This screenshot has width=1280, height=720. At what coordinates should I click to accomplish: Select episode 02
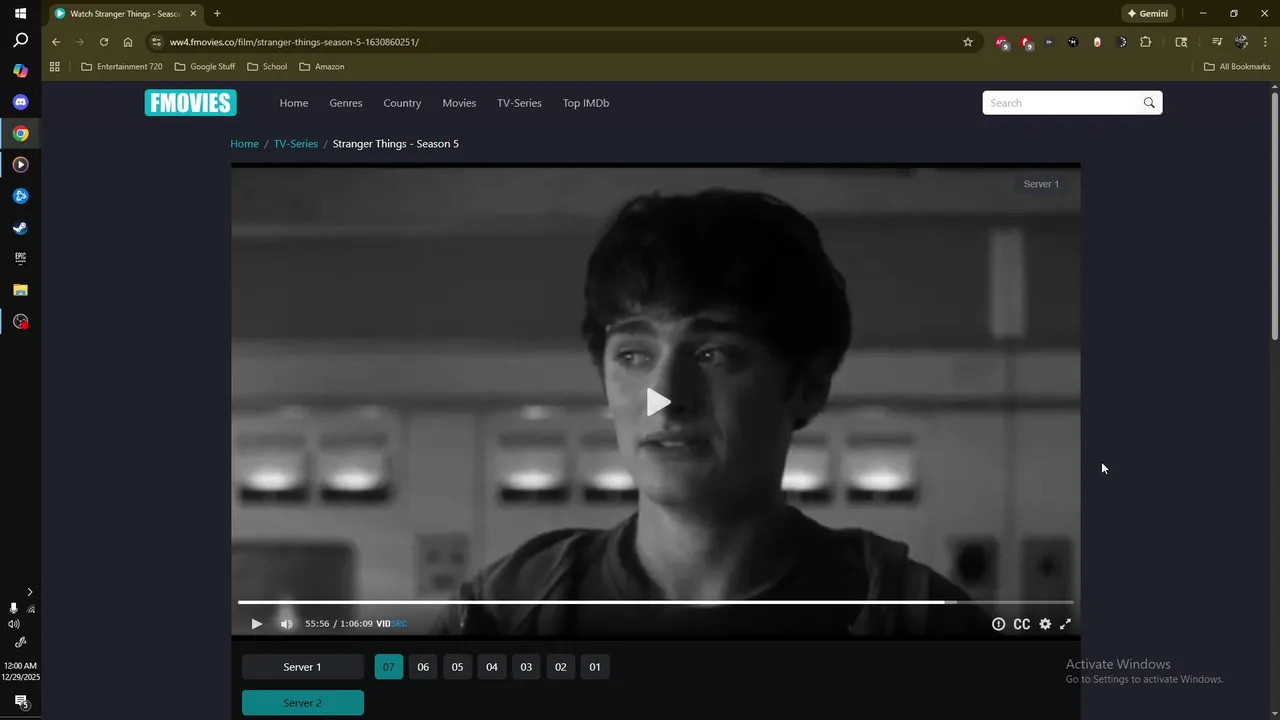(561, 667)
